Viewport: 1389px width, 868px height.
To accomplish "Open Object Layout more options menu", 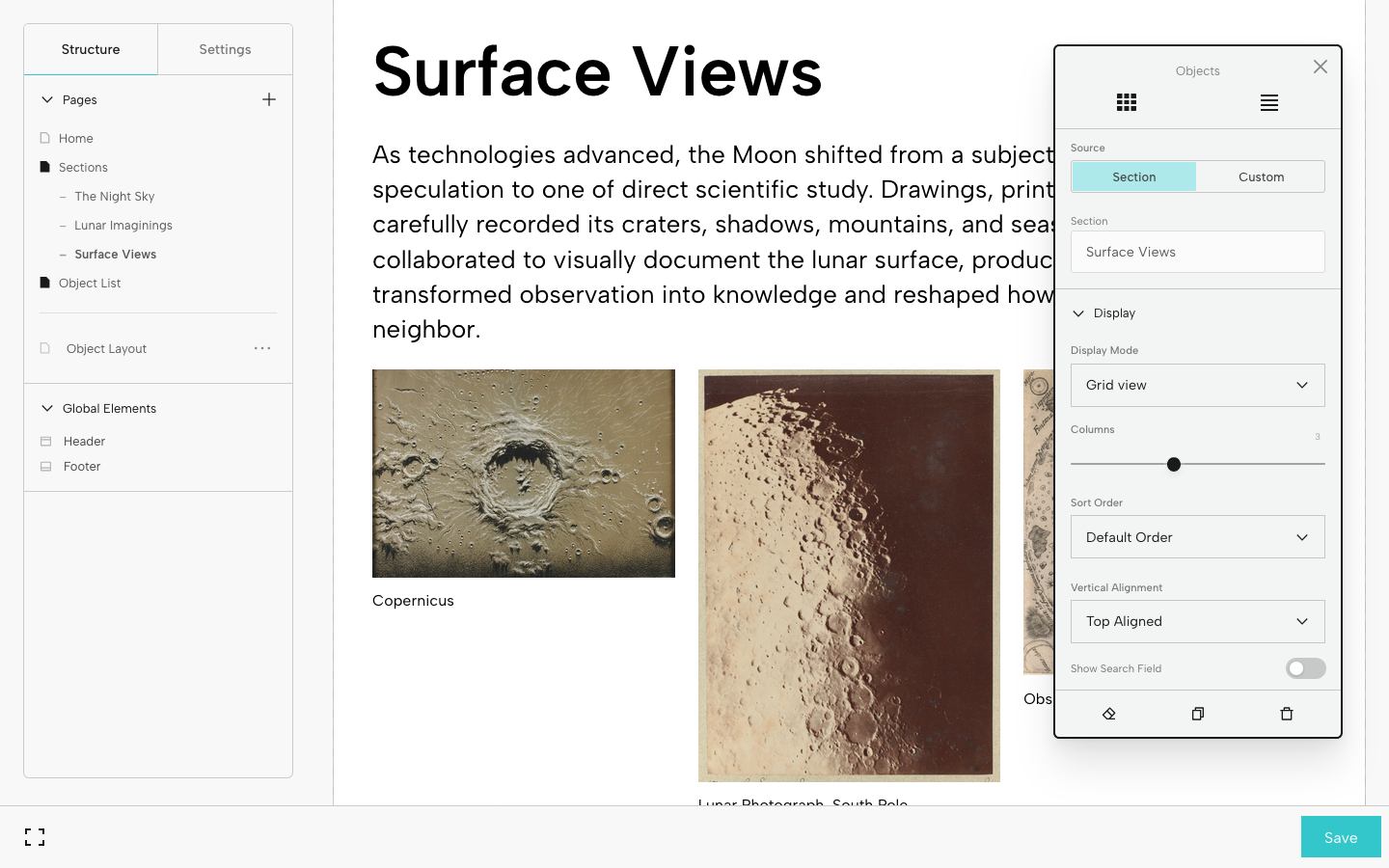I will pos(262,348).
